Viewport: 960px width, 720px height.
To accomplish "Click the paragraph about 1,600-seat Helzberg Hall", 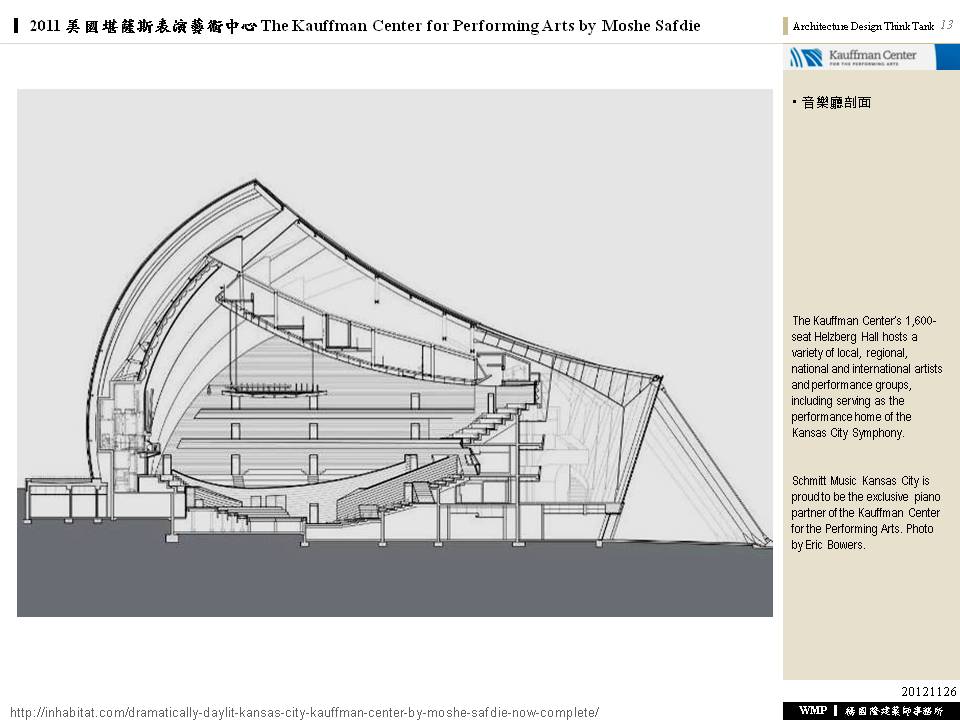I will click(x=866, y=376).
